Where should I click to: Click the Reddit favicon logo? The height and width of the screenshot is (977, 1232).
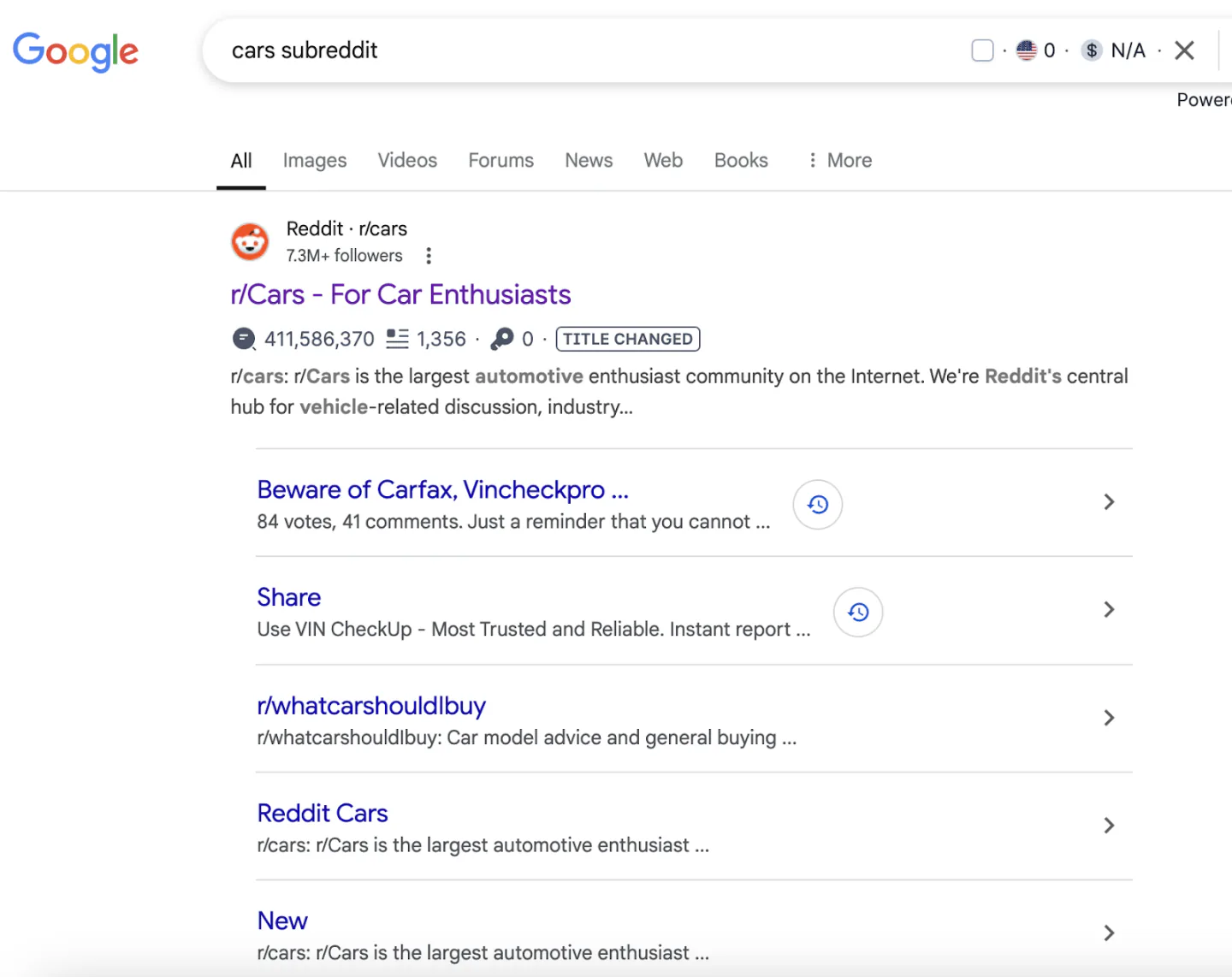pyautogui.click(x=250, y=242)
